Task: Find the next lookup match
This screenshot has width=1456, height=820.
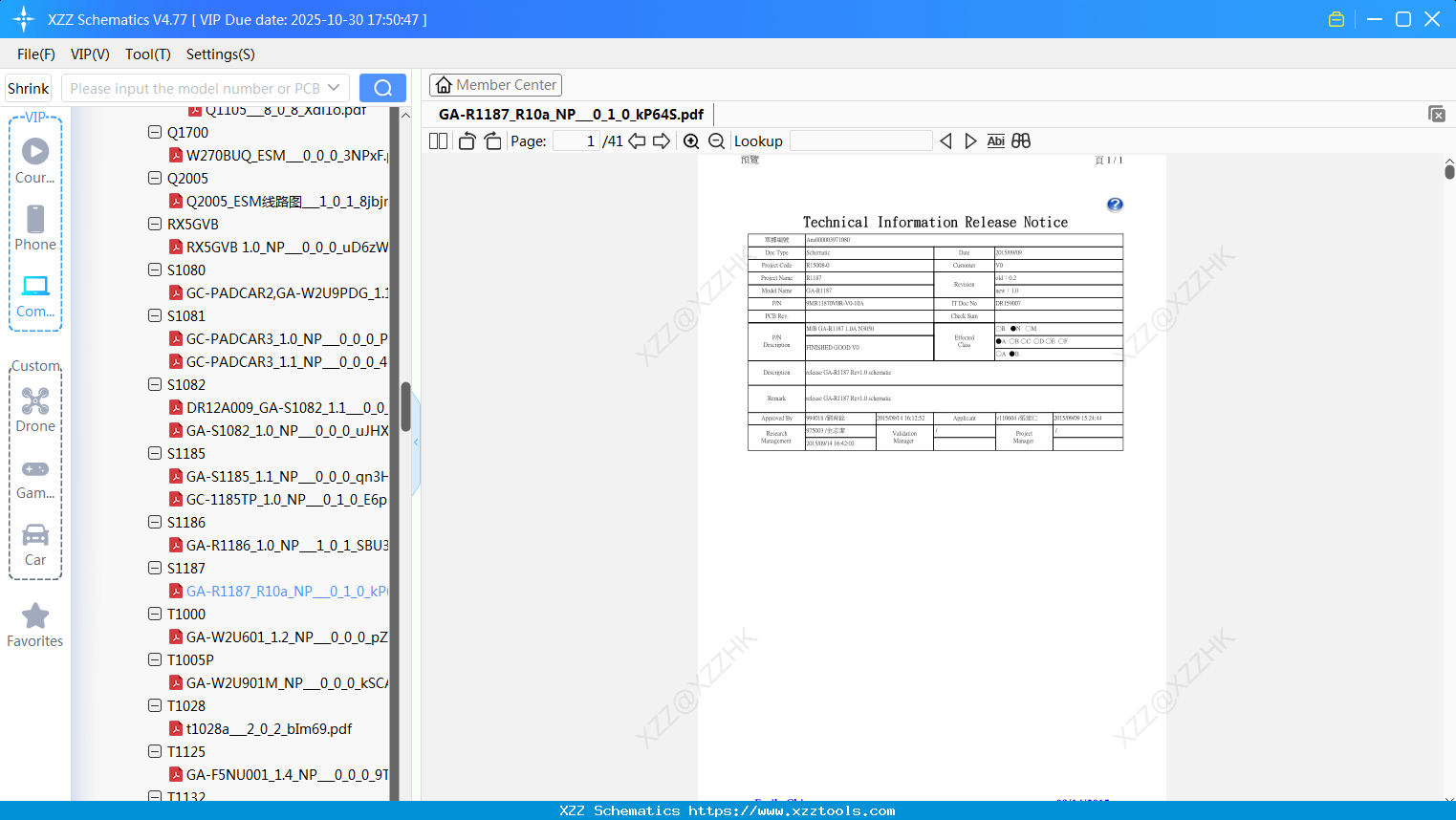Action: tap(970, 141)
